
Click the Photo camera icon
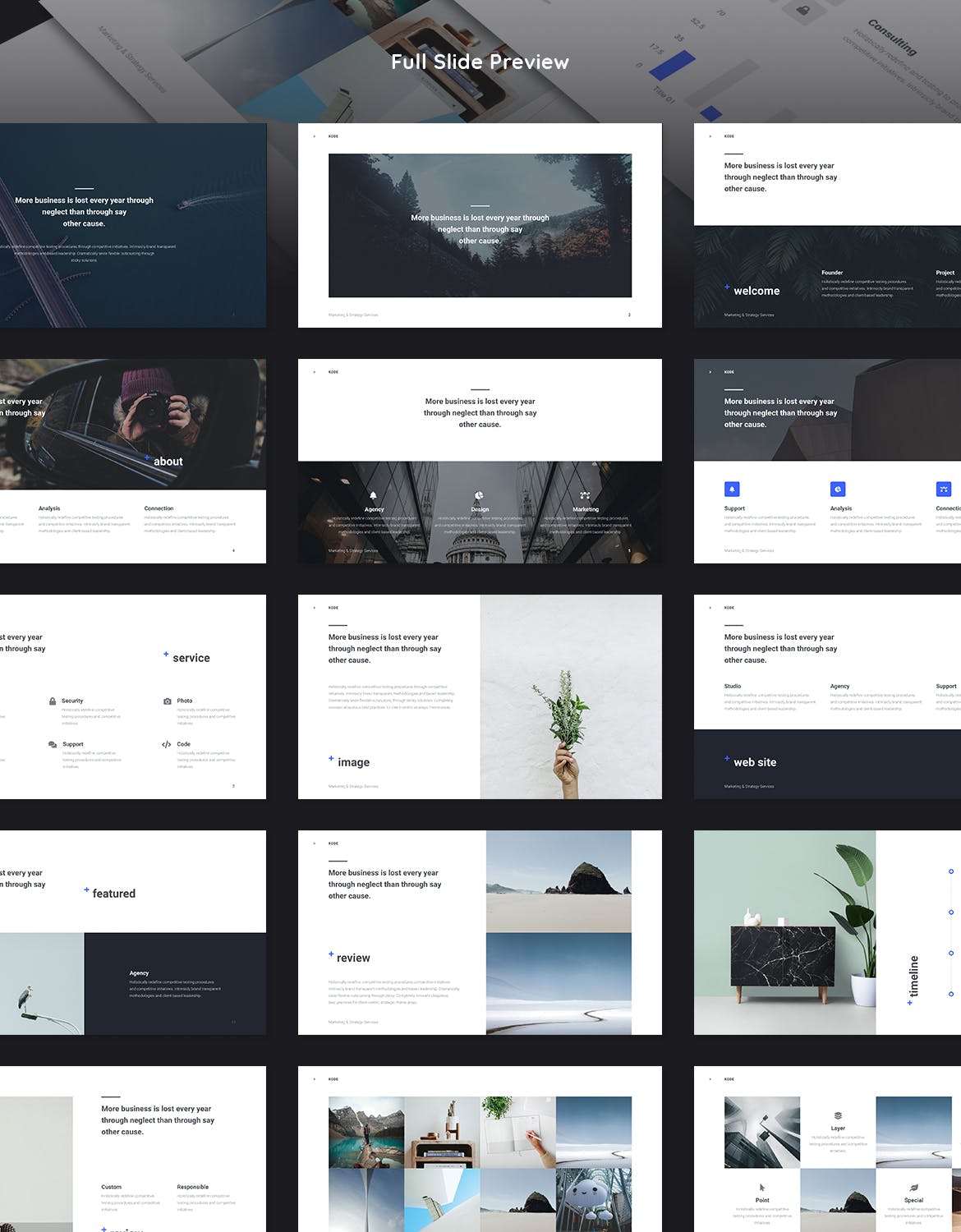click(168, 701)
